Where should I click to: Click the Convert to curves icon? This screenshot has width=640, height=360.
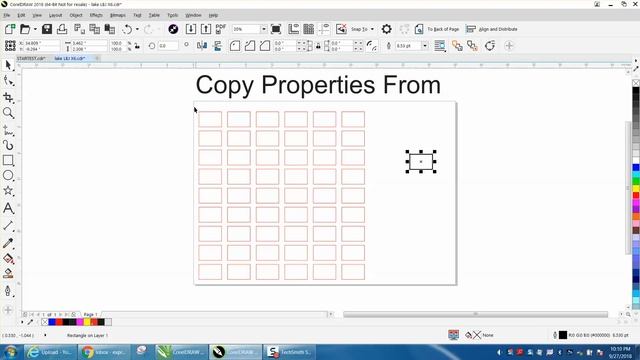(x=490, y=46)
